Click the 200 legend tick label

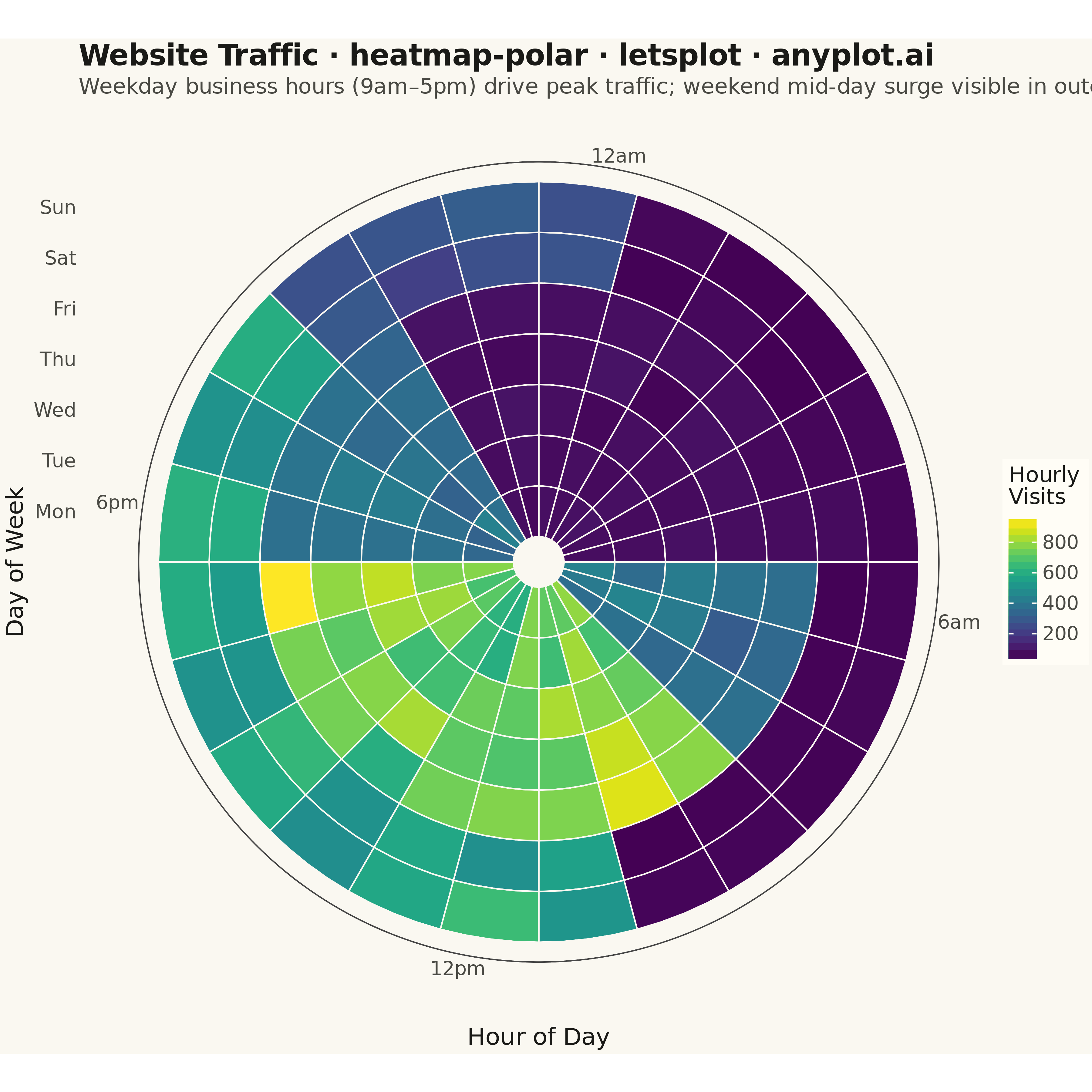(1060, 634)
